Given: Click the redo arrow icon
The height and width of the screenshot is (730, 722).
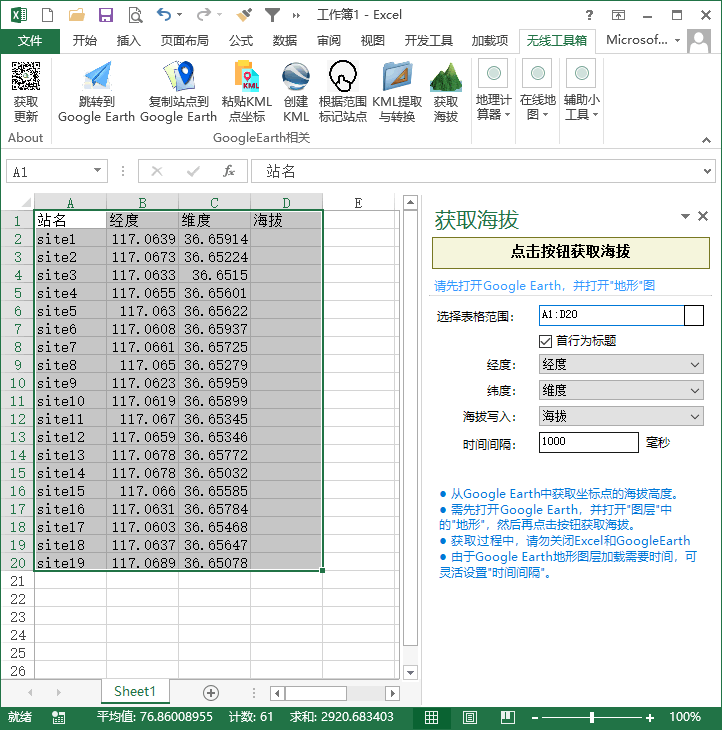Looking at the screenshot, I should (204, 14).
